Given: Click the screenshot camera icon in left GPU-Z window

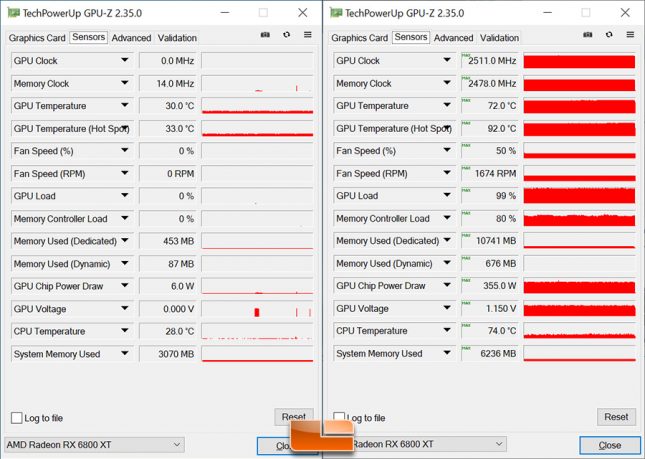Looking at the screenshot, I should (x=265, y=35).
